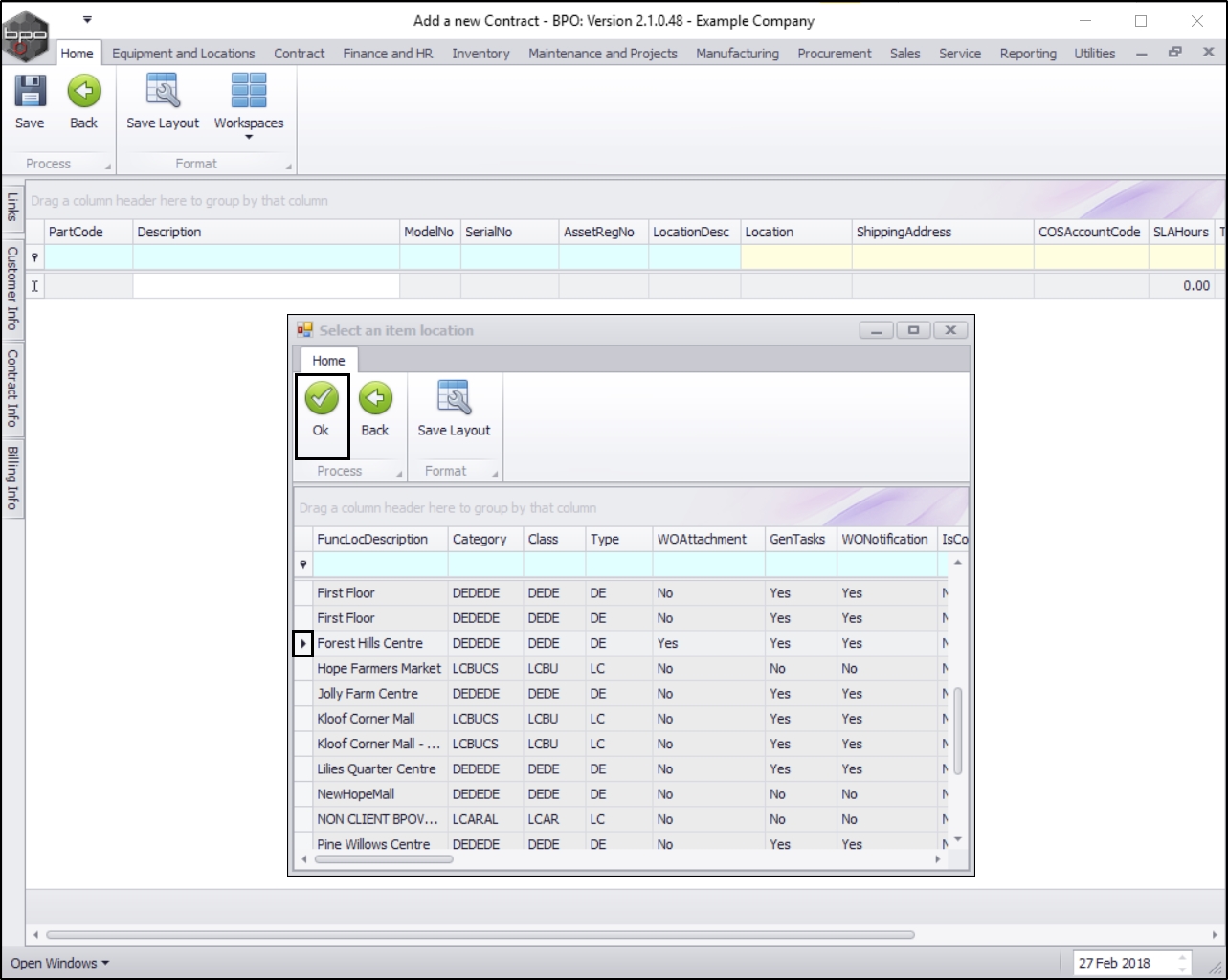Click the Location filter cell in main grid

coord(796,257)
